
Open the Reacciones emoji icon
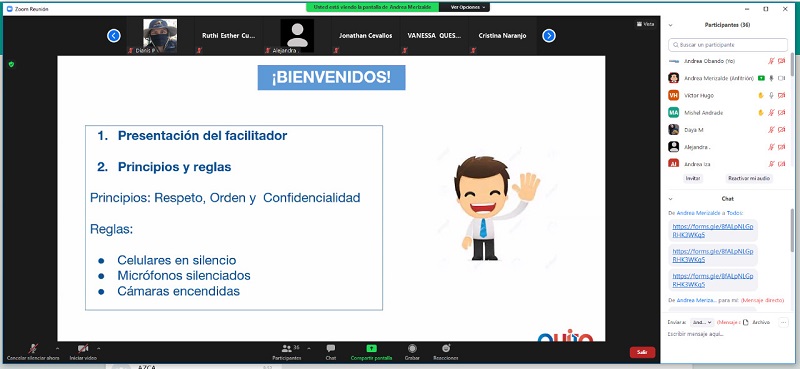pyautogui.click(x=445, y=349)
